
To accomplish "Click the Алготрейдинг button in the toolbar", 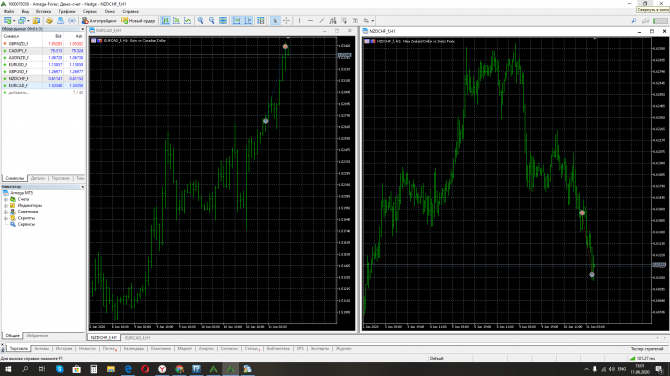I will pos(99,21).
